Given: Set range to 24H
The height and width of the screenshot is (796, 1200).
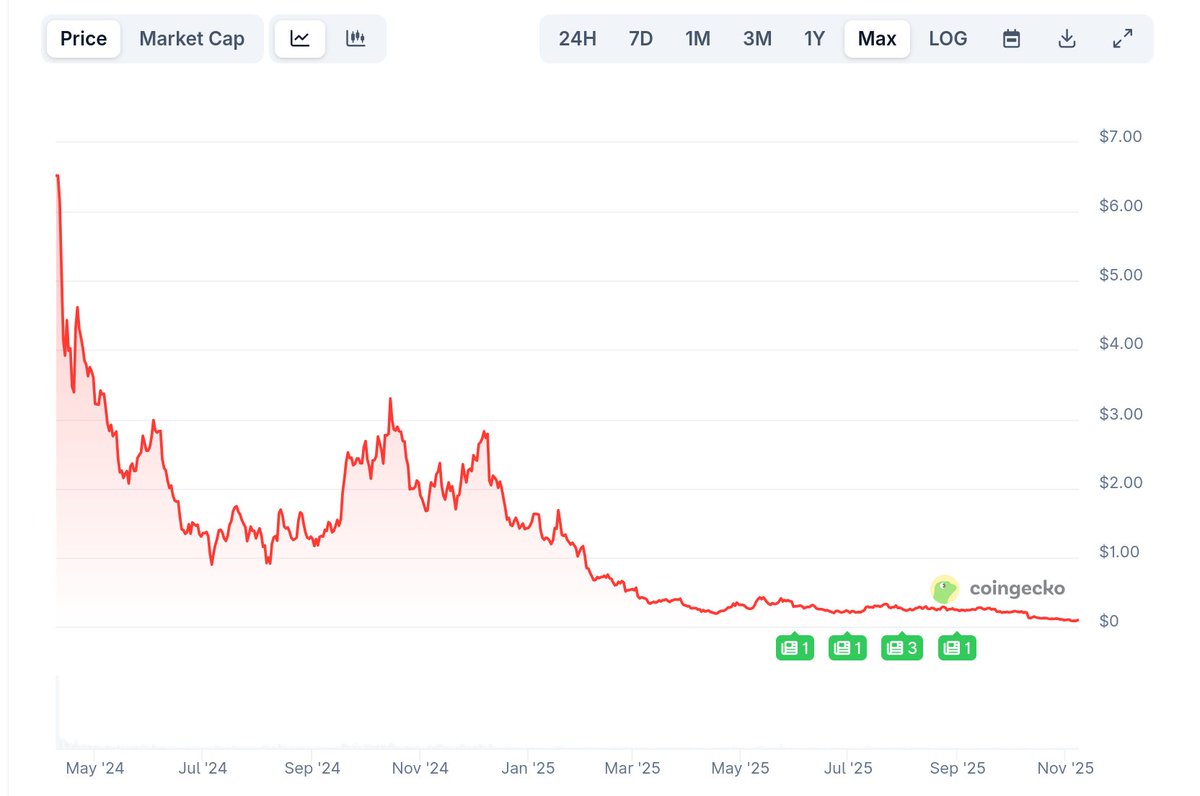Looking at the screenshot, I should click(x=577, y=39).
